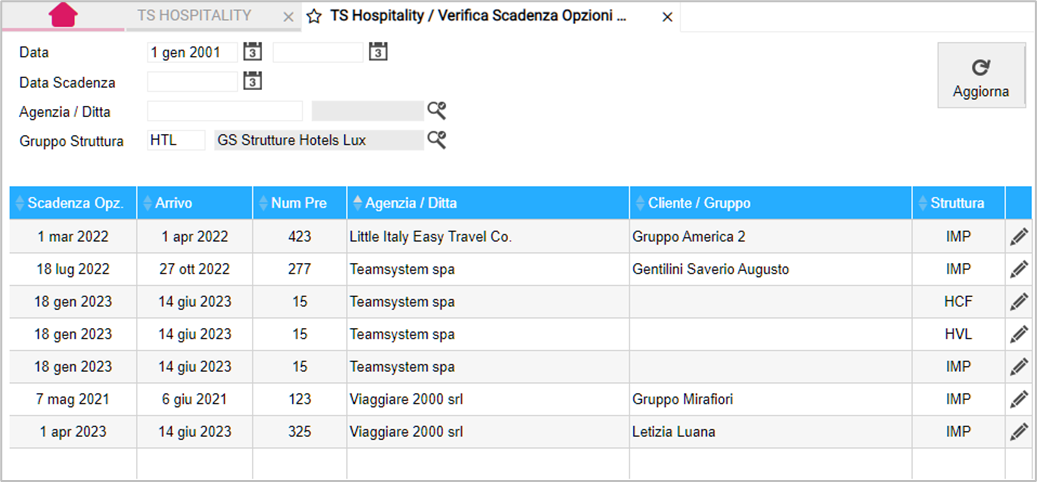
Task: Open Gruppo Struttura lookup icon
Action: [x=436, y=140]
